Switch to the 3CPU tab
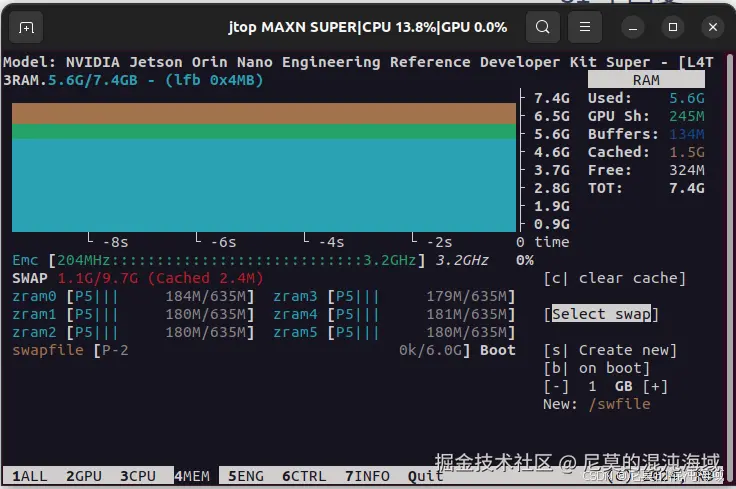The height and width of the screenshot is (489, 736). click(x=138, y=476)
